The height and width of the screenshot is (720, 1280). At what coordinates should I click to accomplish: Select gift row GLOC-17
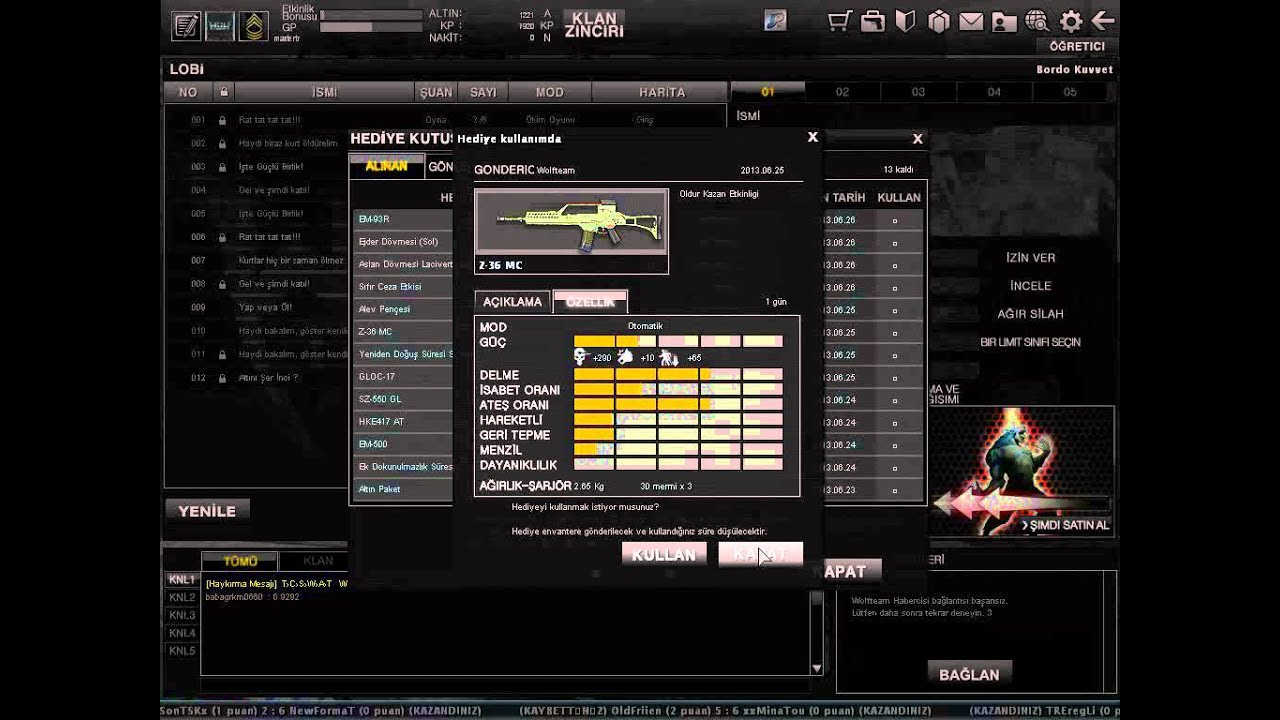(x=403, y=377)
